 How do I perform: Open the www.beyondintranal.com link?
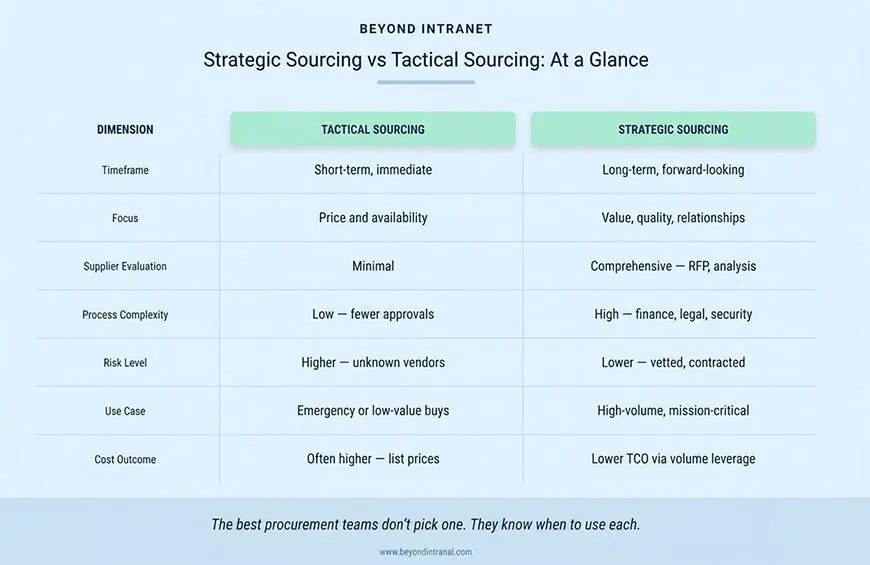(x=426, y=552)
